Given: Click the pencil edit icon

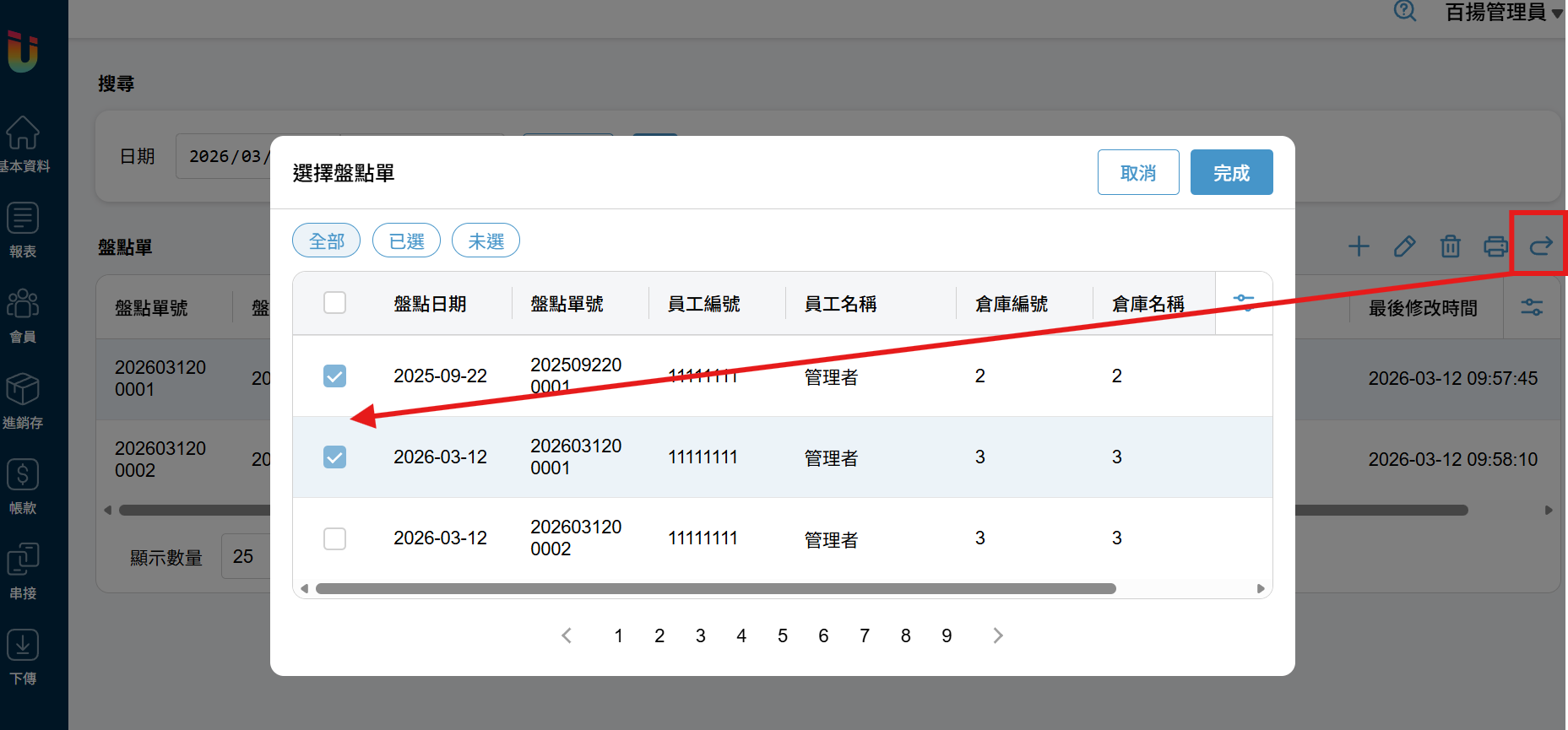Looking at the screenshot, I should [1404, 246].
